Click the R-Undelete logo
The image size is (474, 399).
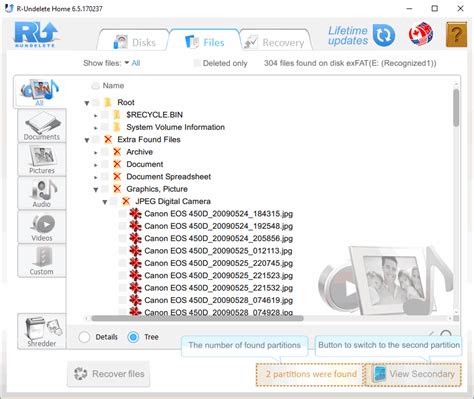pyautogui.click(x=35, y=35)
